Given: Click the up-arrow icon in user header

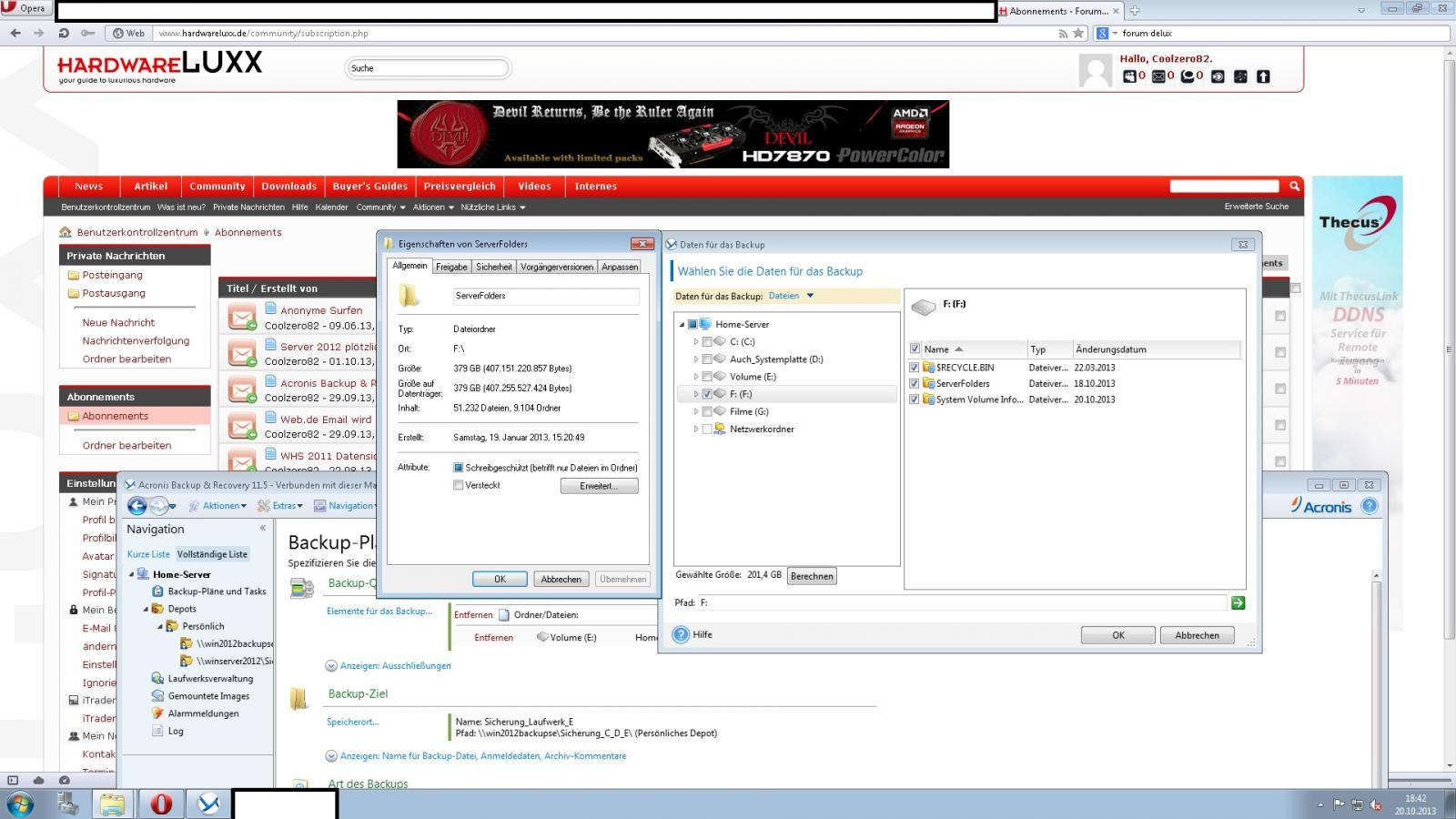Looking at the screenshot, I should [1263, 76].
